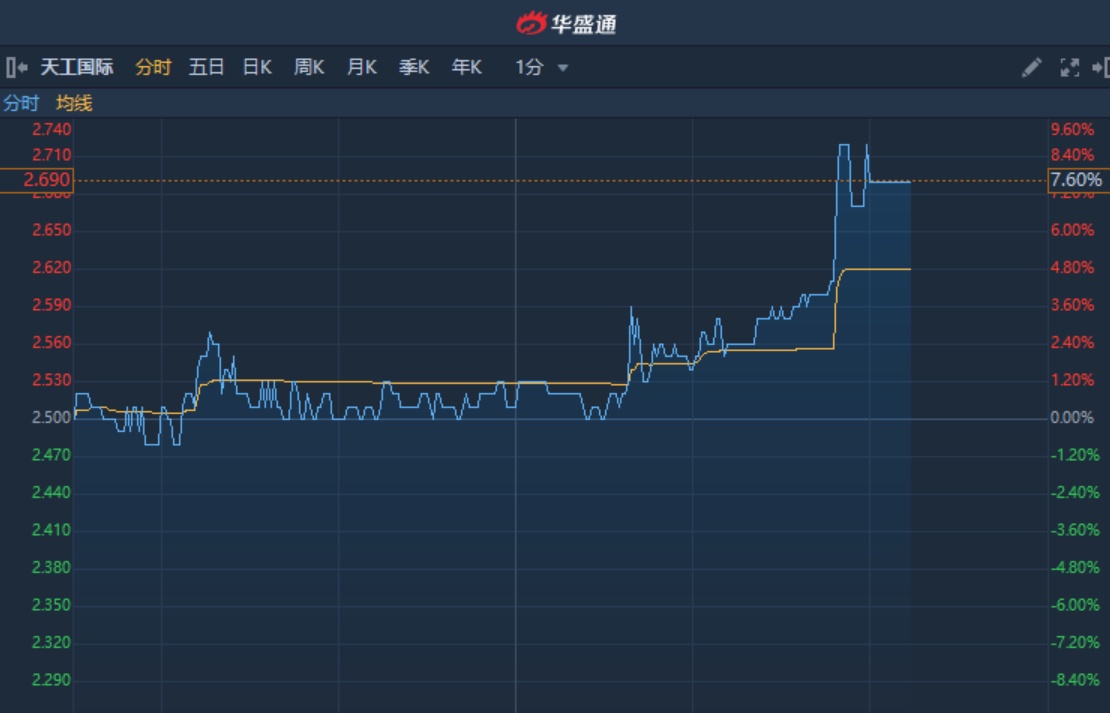Click the 2.560 price axis label
Viewport: 1110px width, 713px height.
pos(52,343)
